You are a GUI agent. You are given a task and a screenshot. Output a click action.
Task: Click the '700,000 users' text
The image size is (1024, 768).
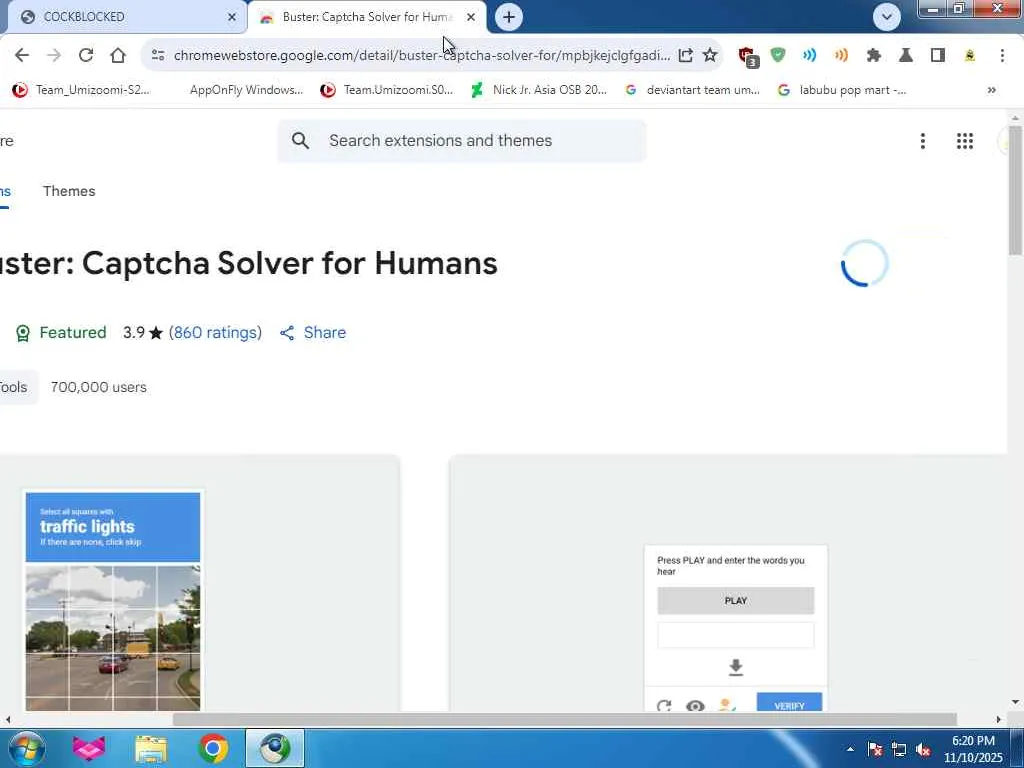(x=99, y=387)
